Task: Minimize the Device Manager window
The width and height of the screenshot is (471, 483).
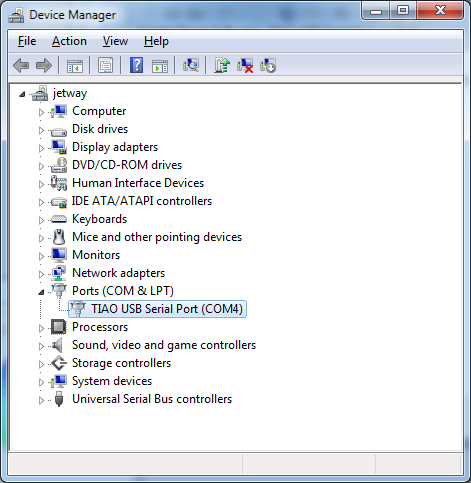Action: [376, 11]
